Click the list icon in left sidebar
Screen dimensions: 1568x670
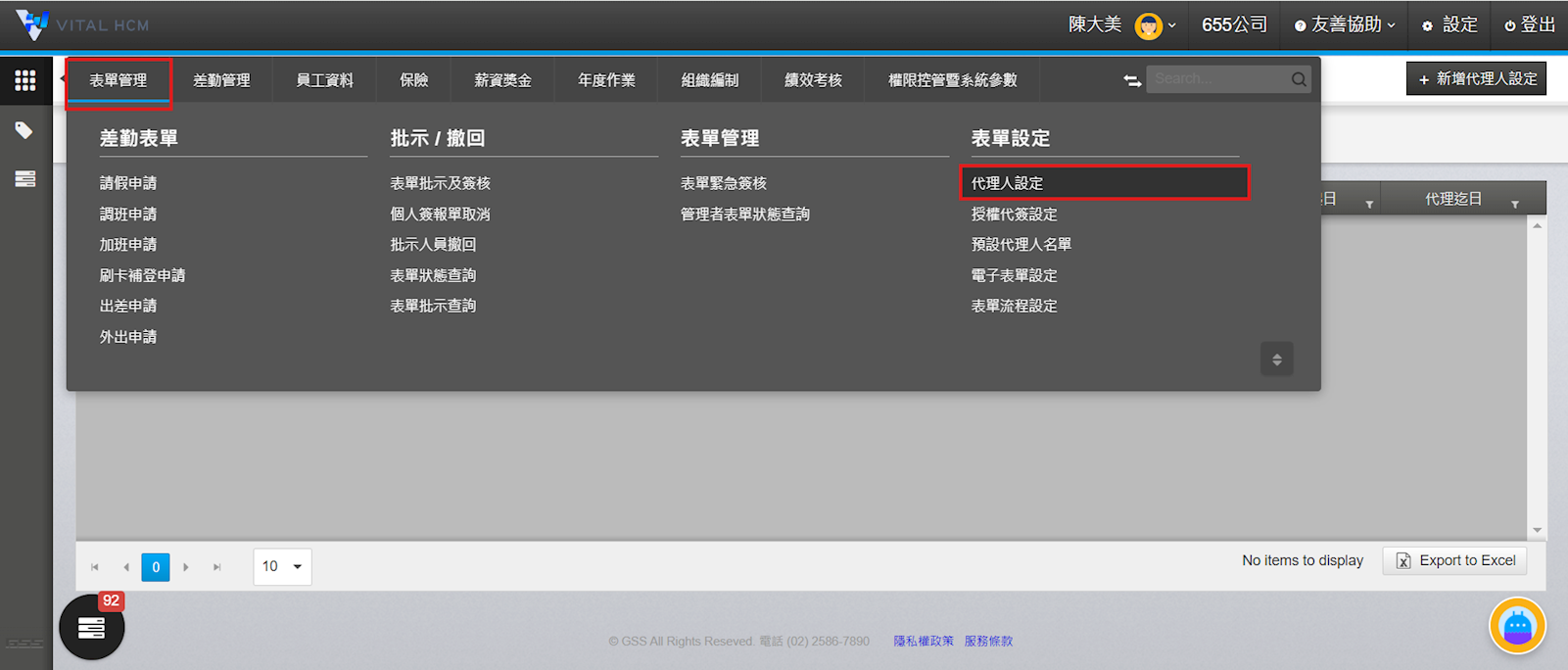(25, 179)
